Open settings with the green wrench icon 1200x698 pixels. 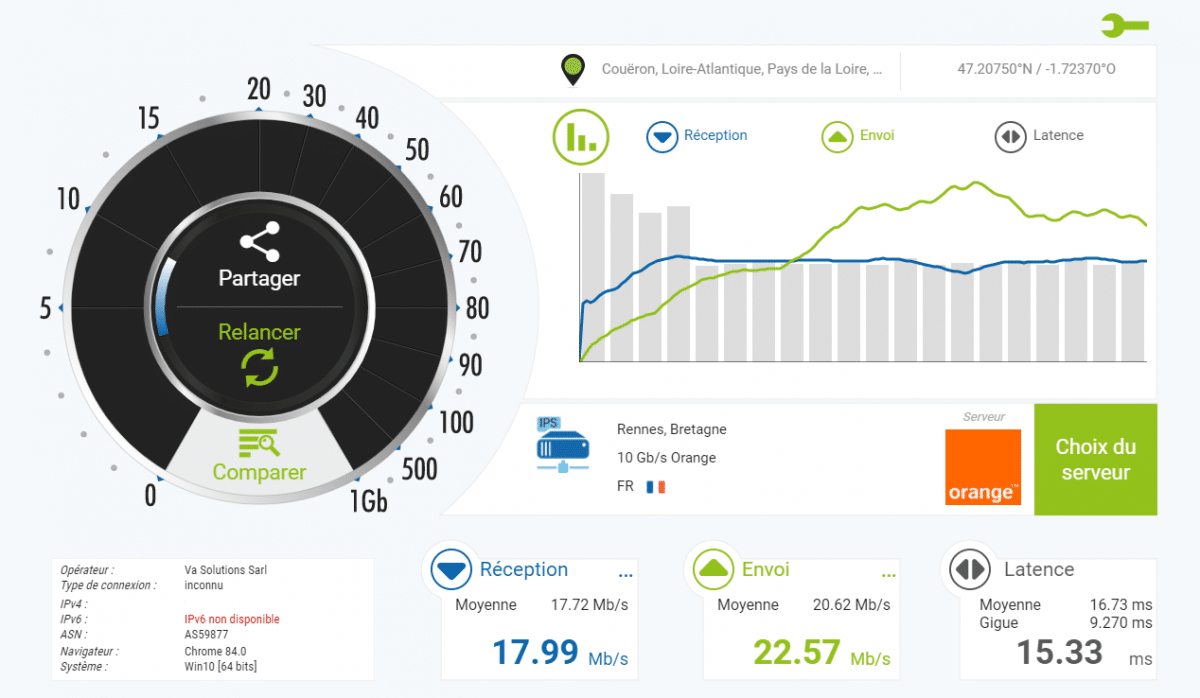point(1124,25)
